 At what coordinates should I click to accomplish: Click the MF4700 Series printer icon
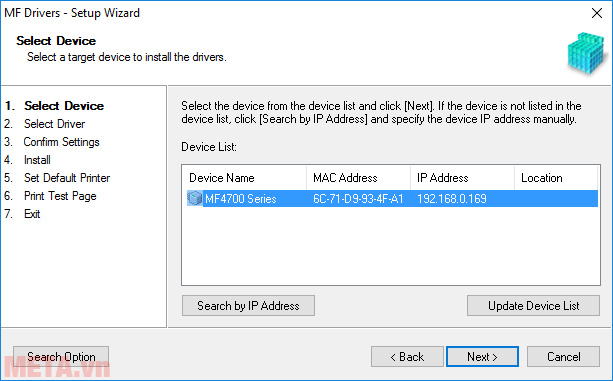pos(194,198)
